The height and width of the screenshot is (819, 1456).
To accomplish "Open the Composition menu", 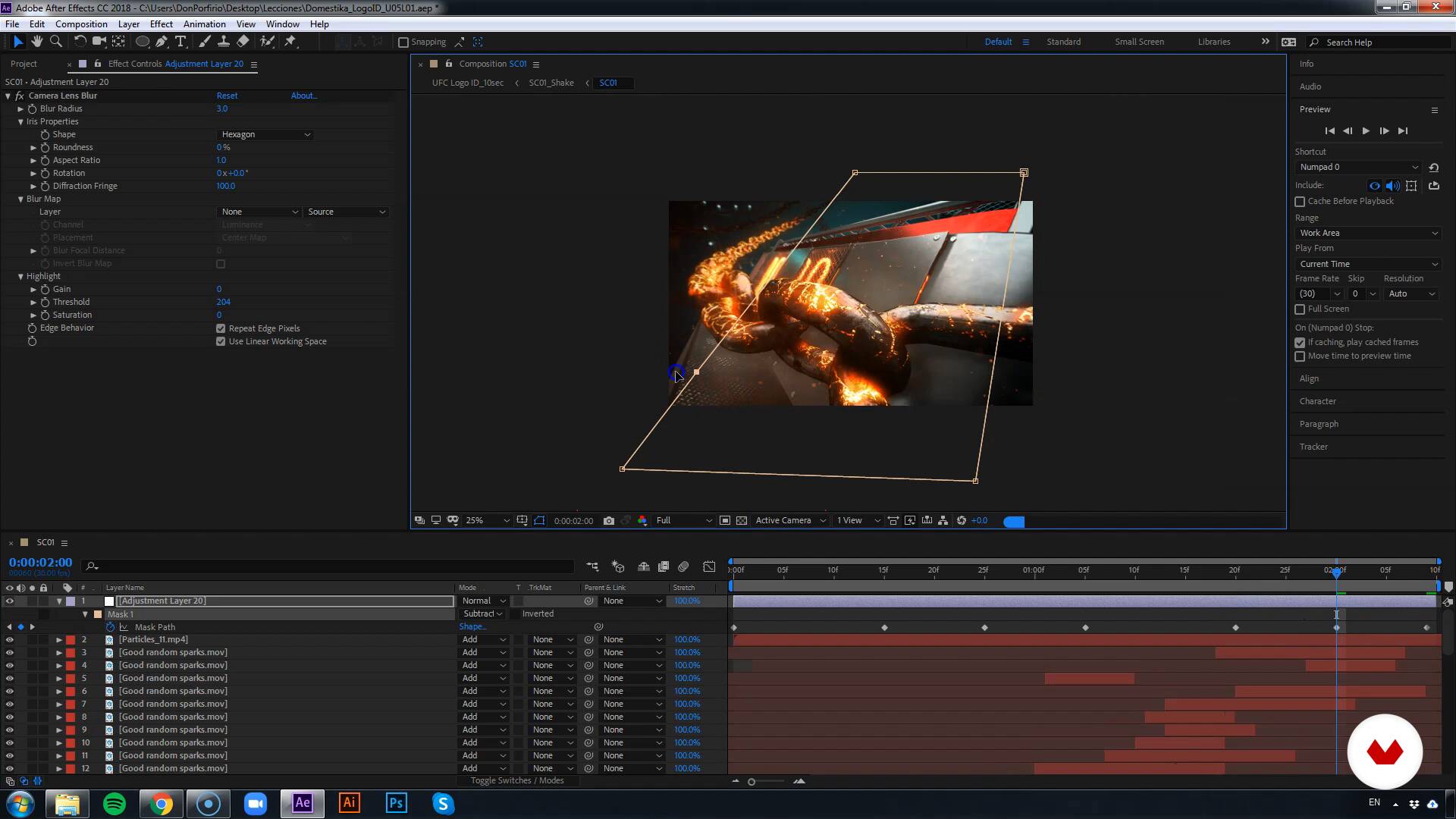I will [81, 24].
